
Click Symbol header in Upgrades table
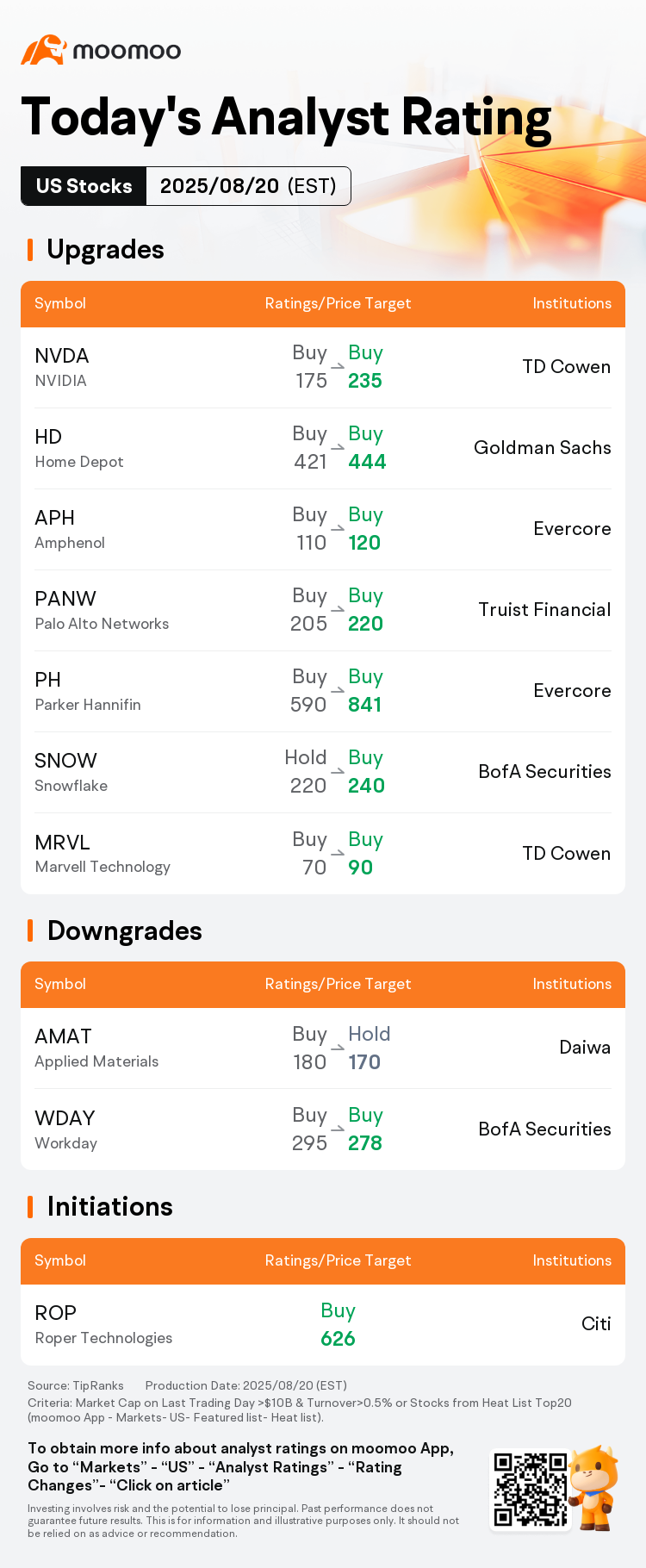tap(60, 303)
